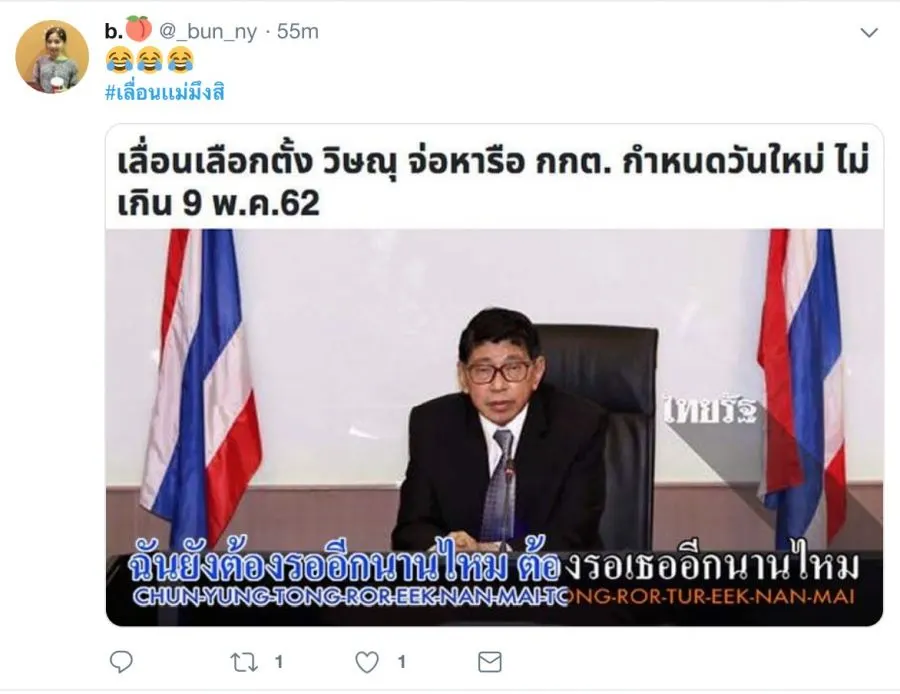The height and width of the screenshot is (694, 900).
Task: Click the retweet count number 1
Action: click(279, 662)
